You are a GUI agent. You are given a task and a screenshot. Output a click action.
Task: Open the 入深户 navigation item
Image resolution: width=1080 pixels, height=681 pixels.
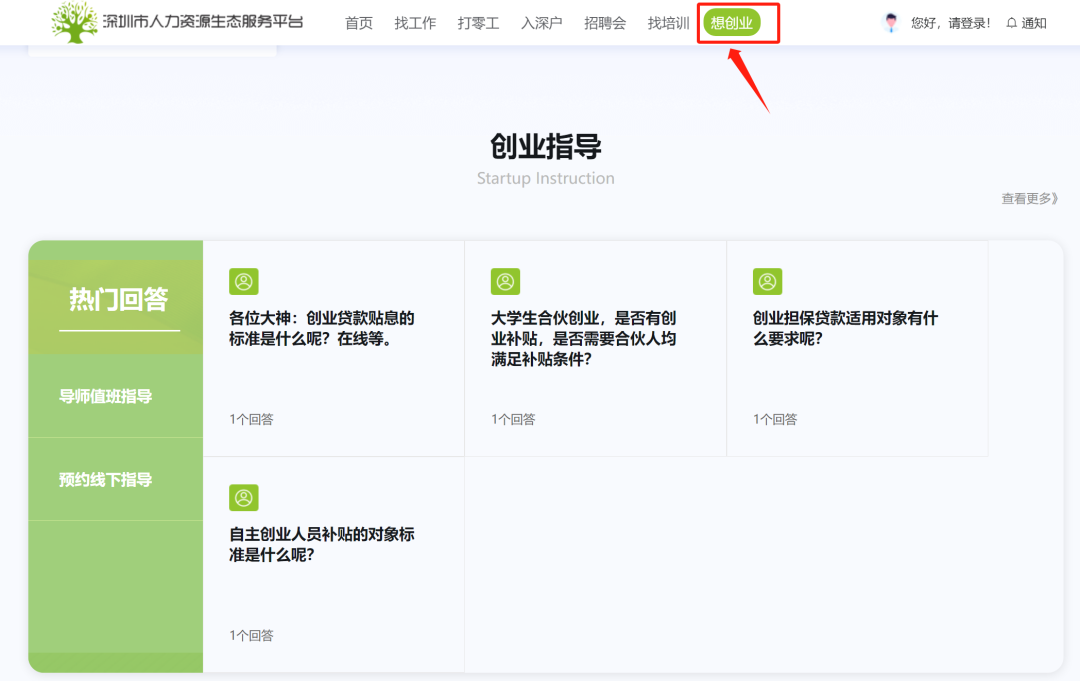click(542, 23)
